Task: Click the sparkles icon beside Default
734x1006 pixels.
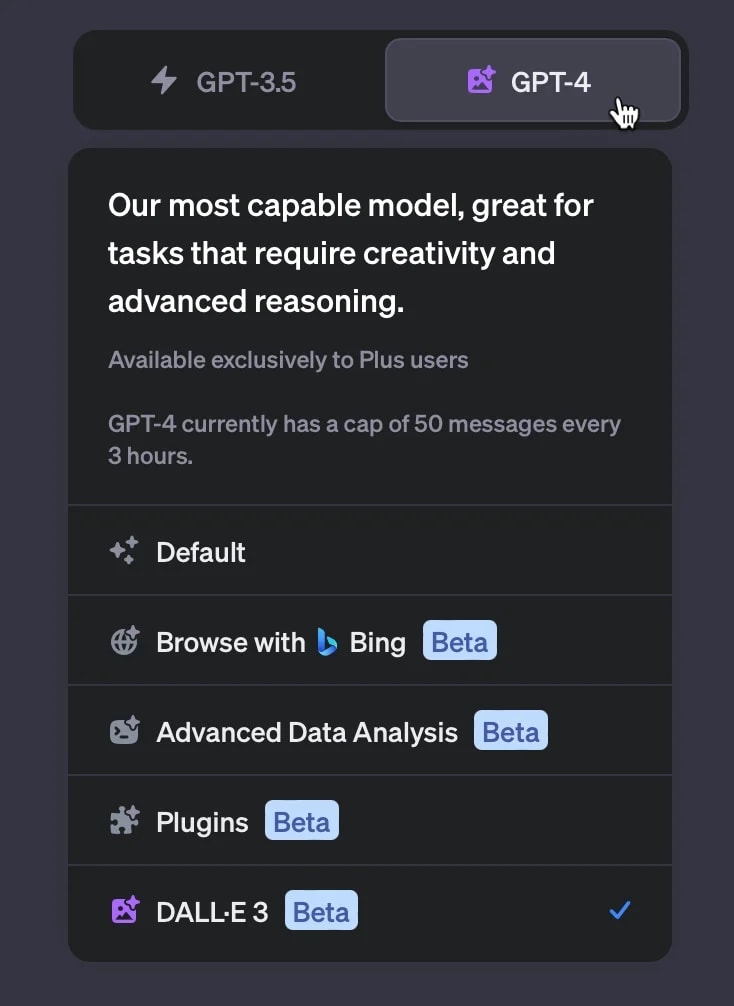Action: (124, 551)
